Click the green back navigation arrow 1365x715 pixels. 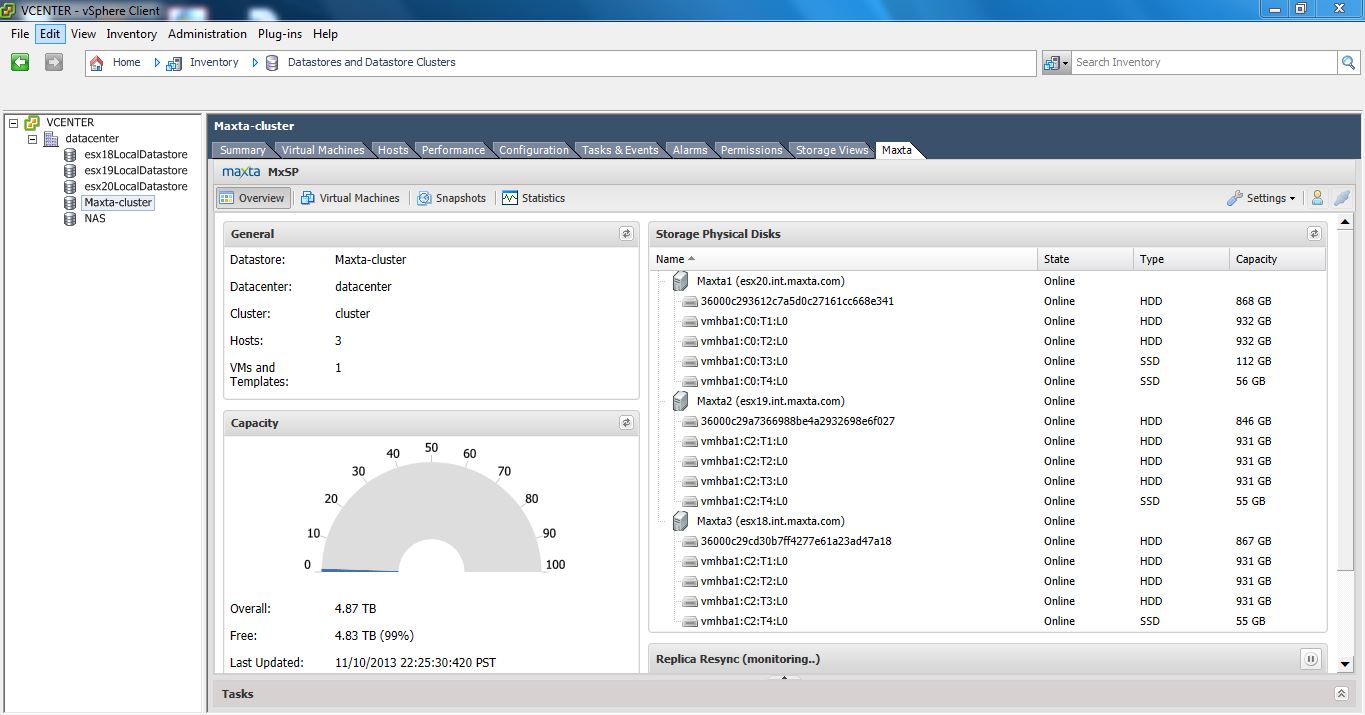pyautogui.click(x=20, y=62)
